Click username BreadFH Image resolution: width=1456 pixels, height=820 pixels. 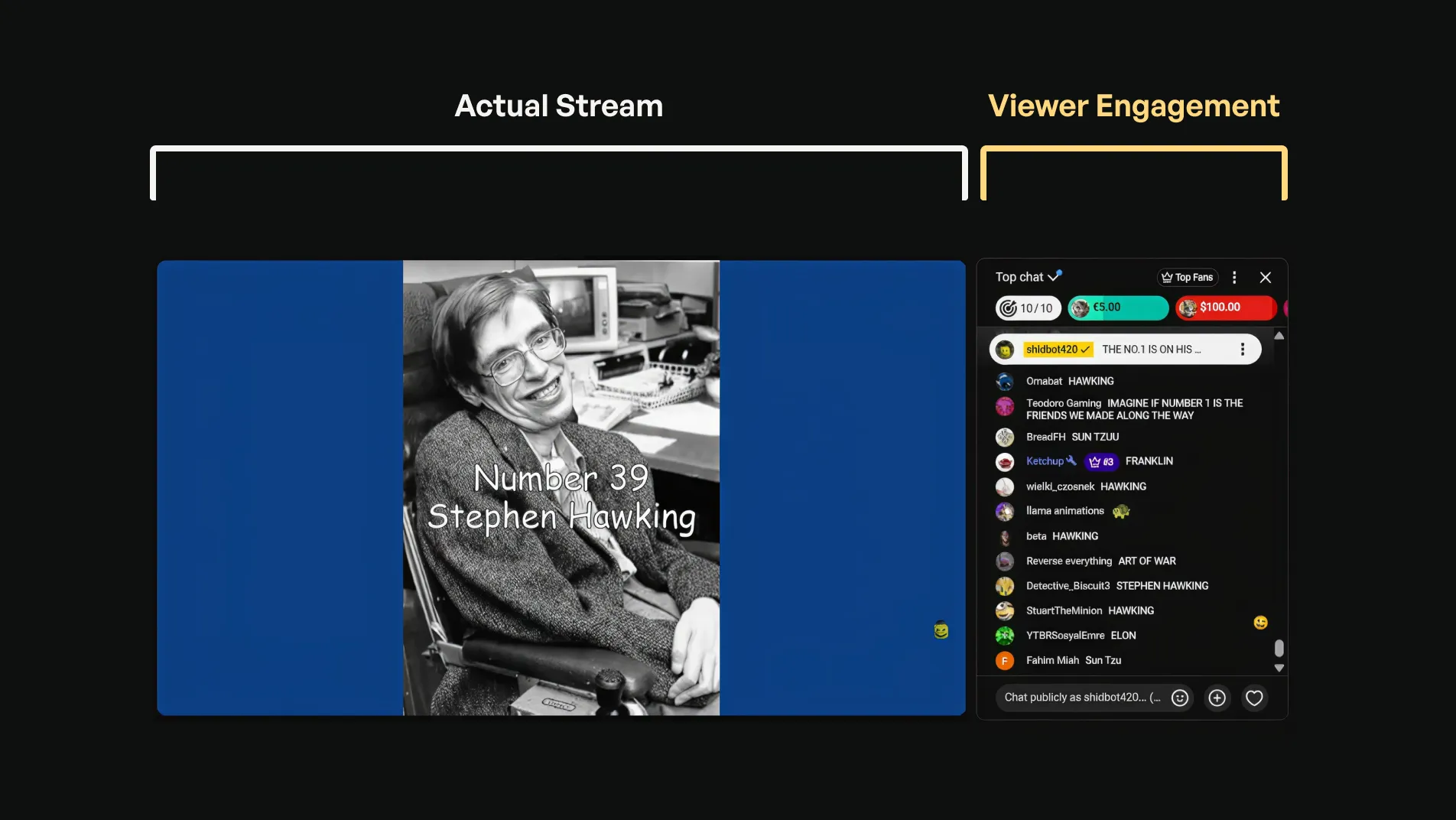1045,437
